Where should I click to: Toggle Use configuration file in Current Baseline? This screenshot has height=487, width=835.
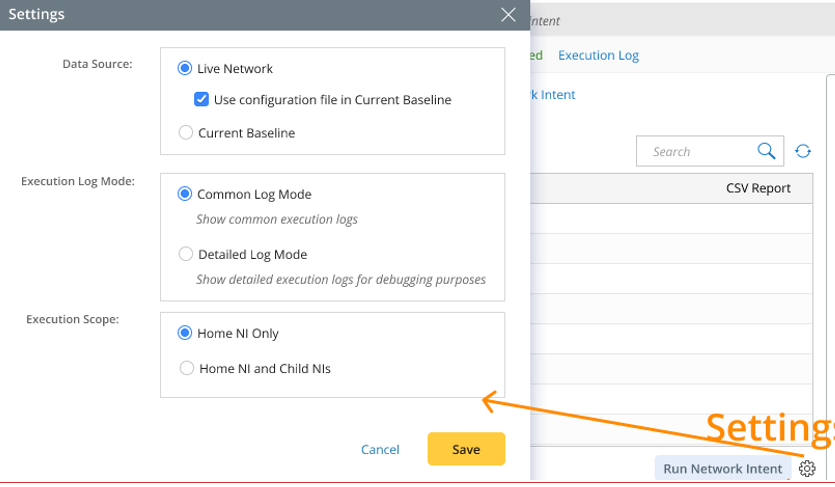pyautogui.click(x=202, y=100)
